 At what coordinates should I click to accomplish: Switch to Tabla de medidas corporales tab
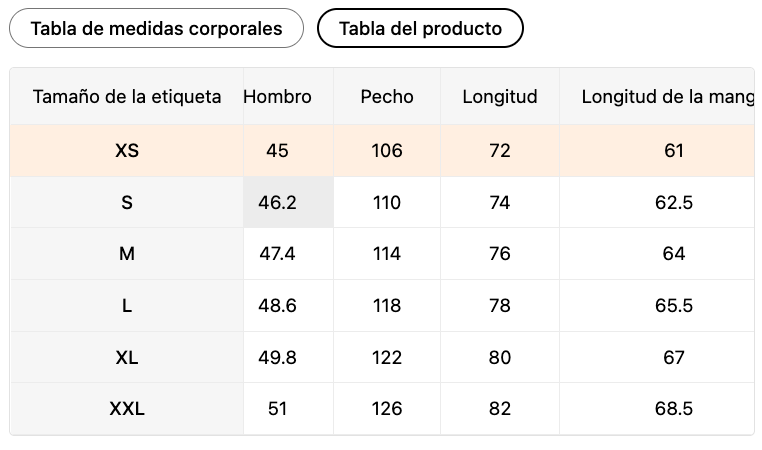[x=156, y=29]
